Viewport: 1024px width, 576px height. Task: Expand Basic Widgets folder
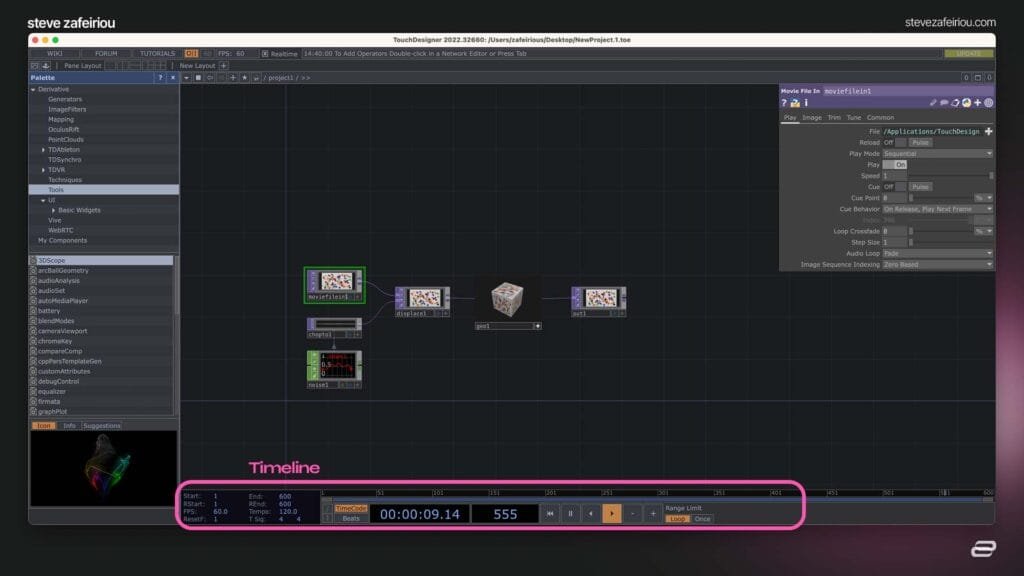point(54,210)
